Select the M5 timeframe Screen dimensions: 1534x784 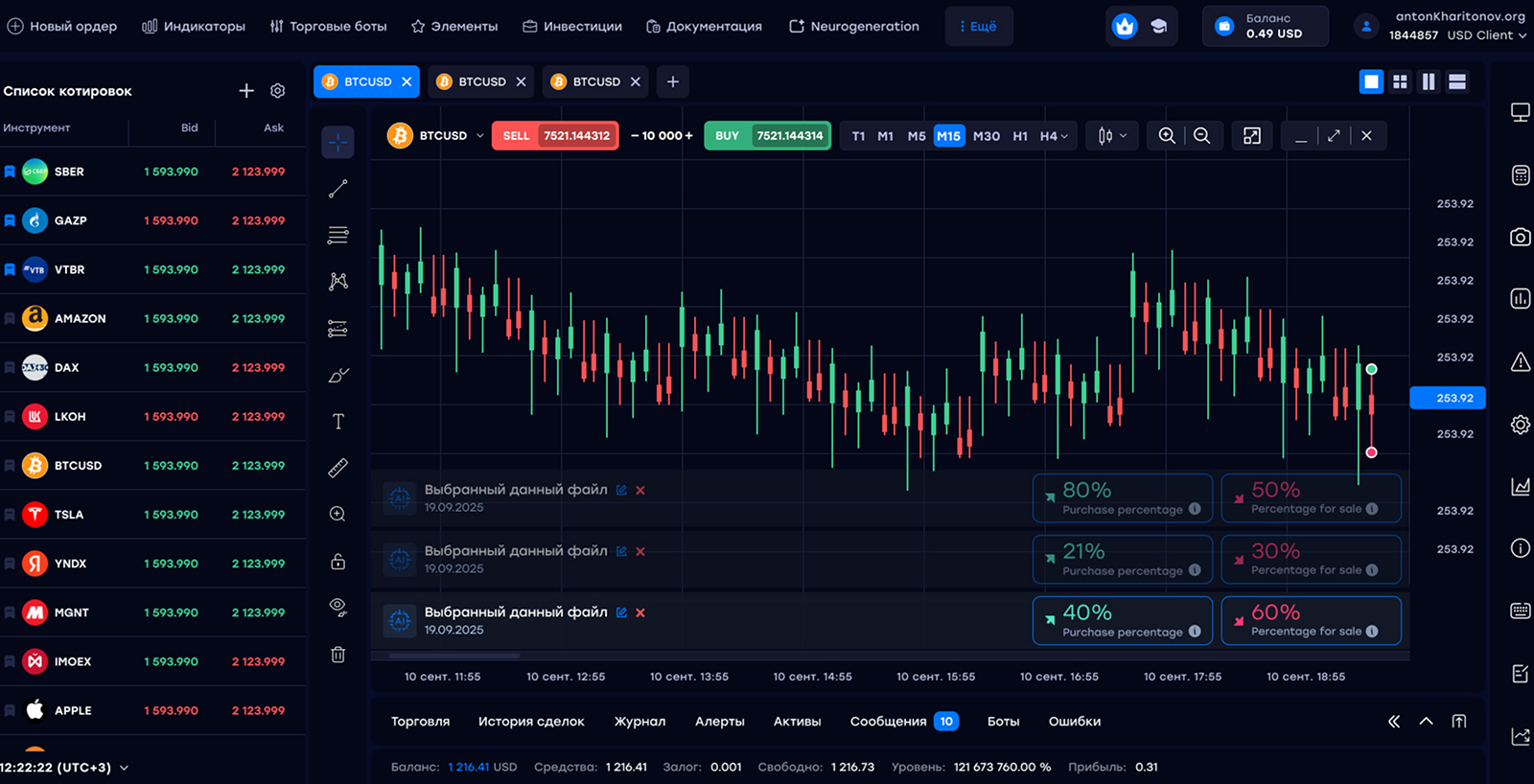[x=917, y=136]
